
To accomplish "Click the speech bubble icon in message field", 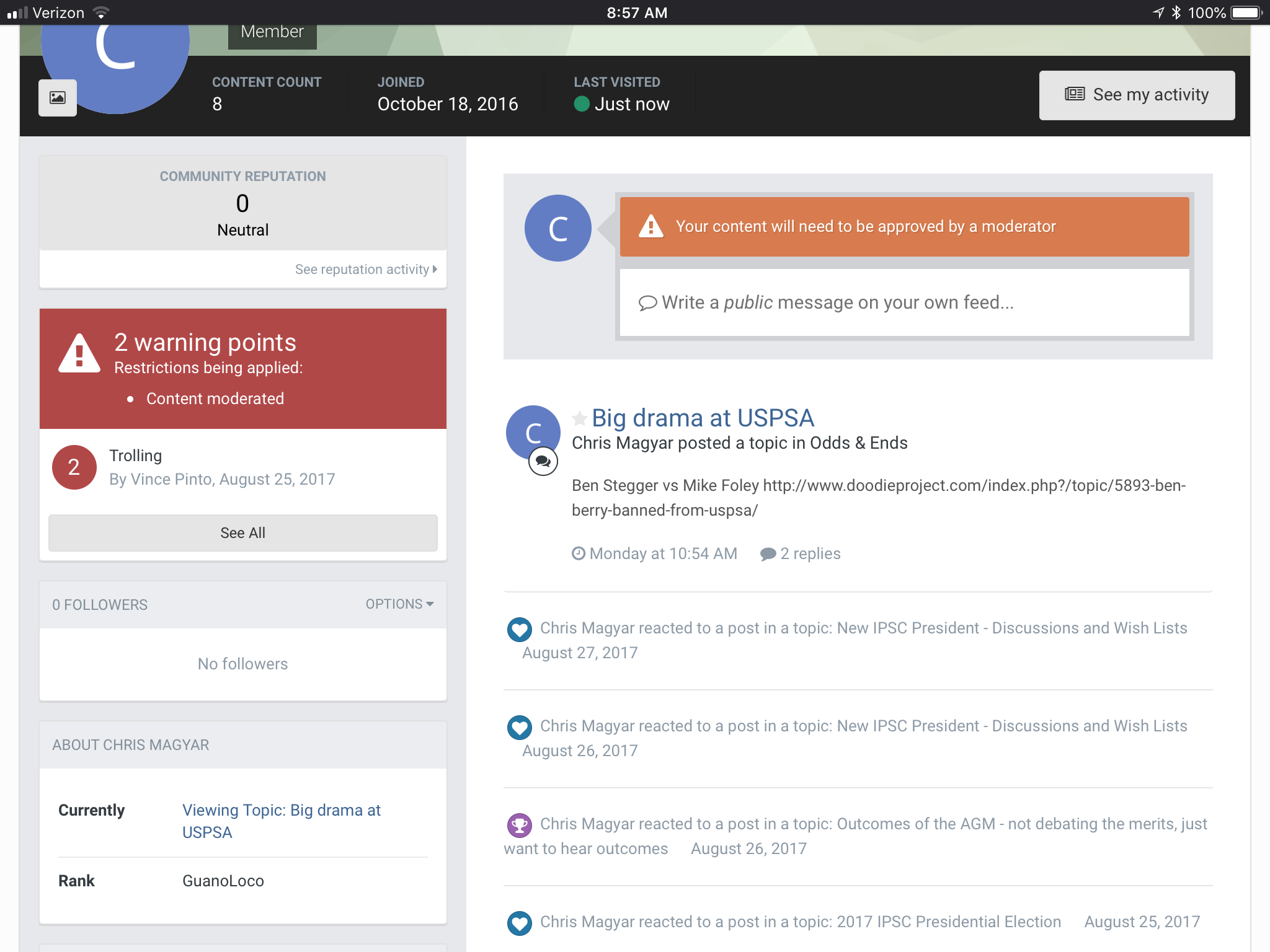I will click(x=647, y=303).
